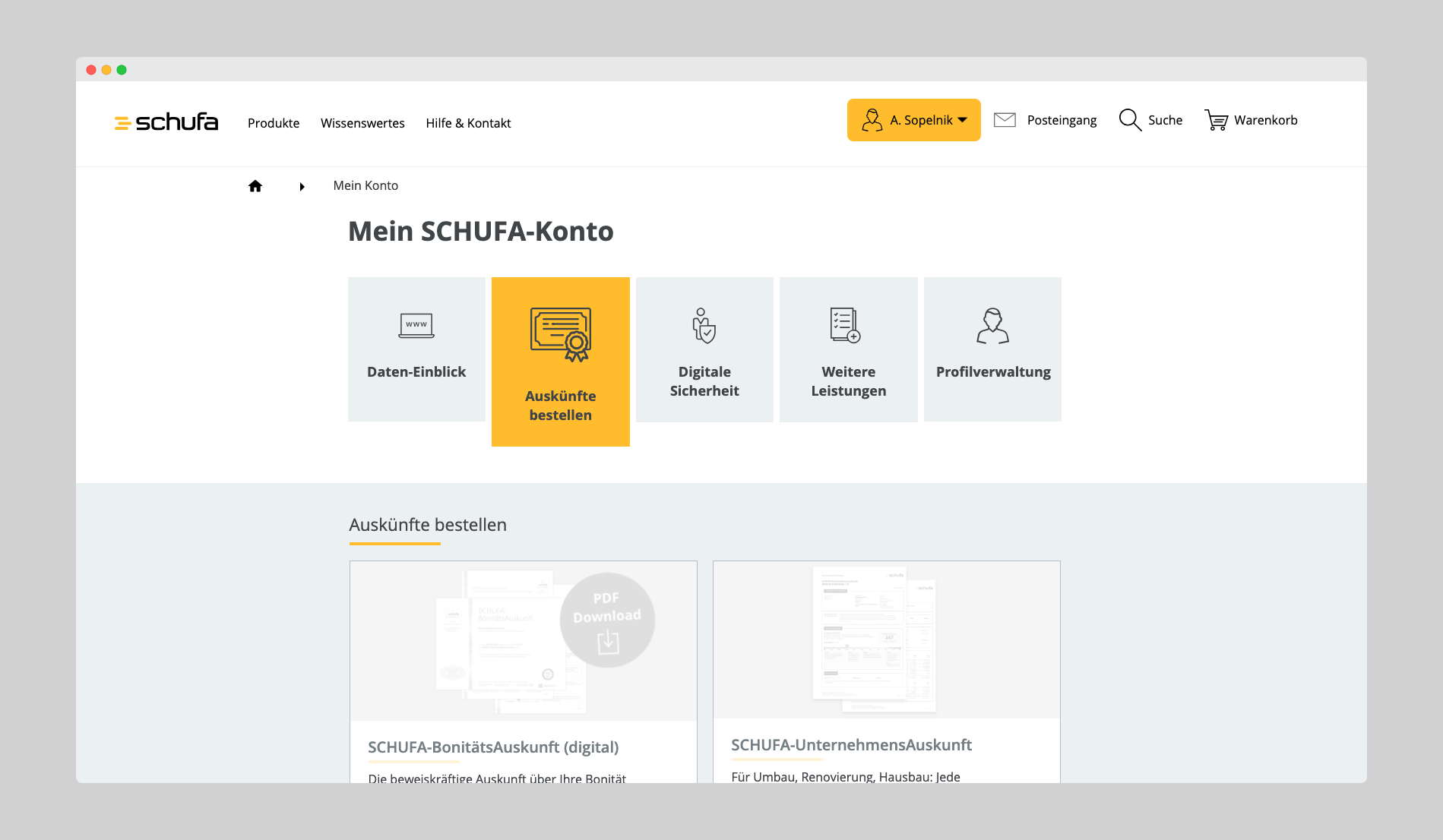Click the Posteingang envelope icon
Viewport: 1443px width, 840px height.
(x=1005, y=120)
